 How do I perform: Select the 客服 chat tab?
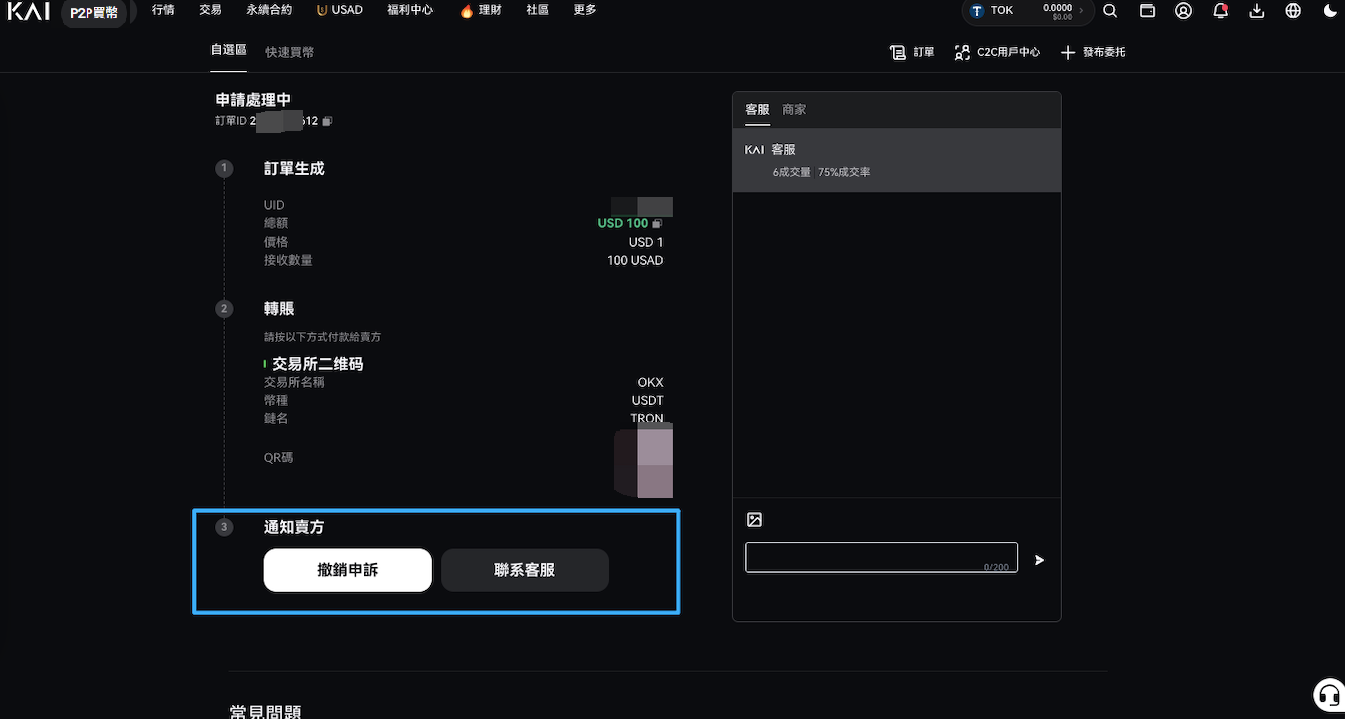click(757, 110)
